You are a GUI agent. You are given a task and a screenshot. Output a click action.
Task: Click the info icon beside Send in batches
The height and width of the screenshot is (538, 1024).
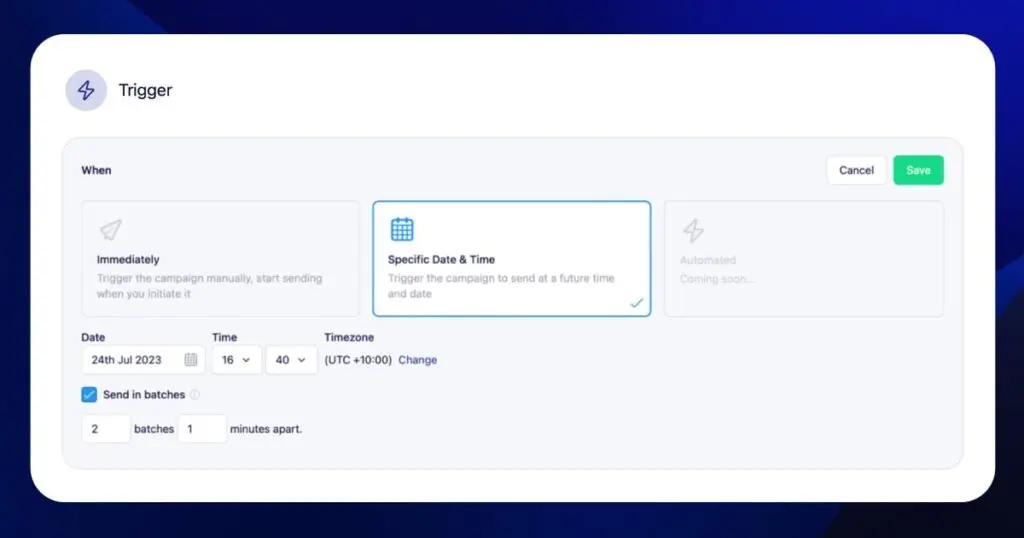point(195,395)
